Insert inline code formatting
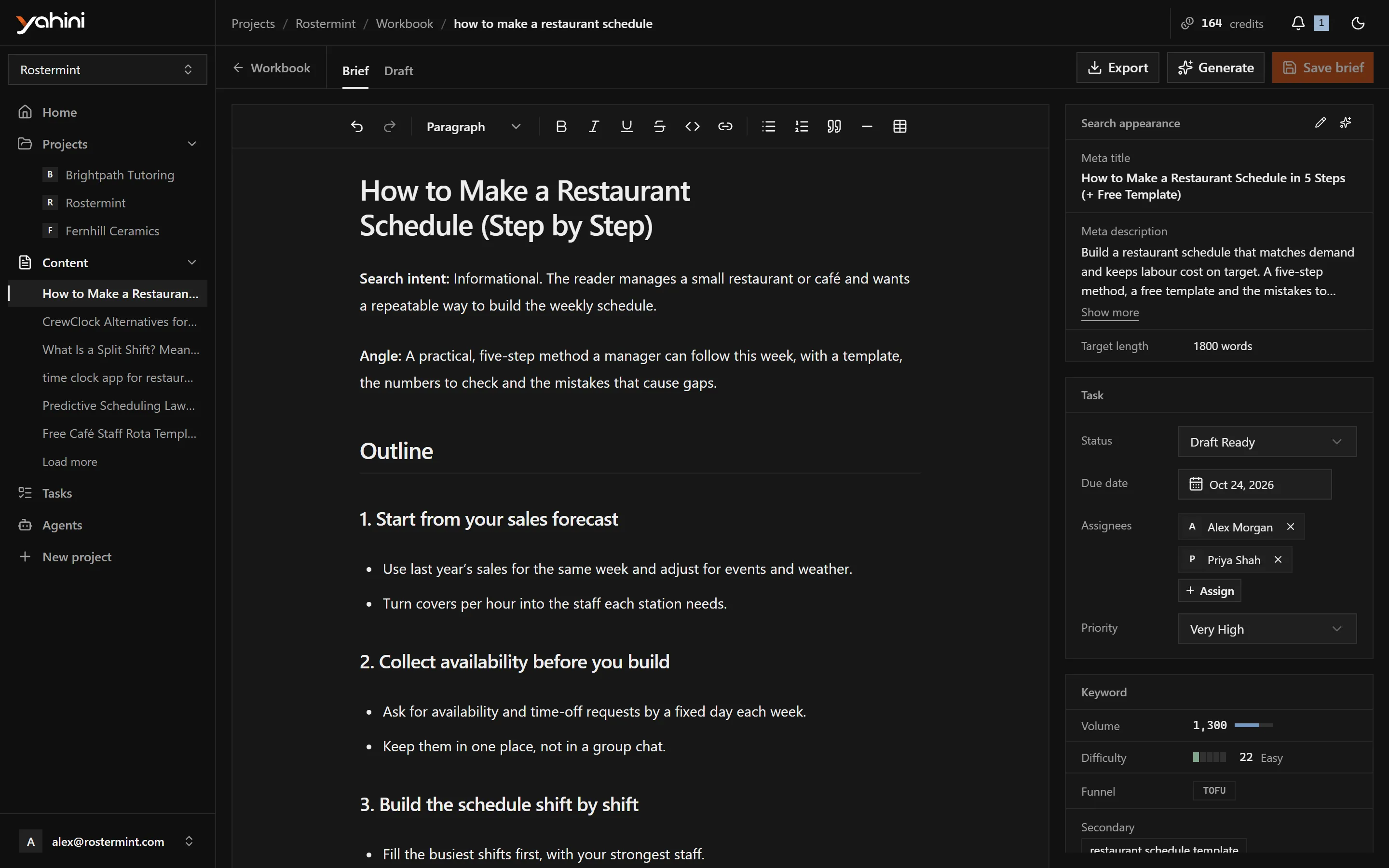This screenshot has height=868, width=1389. coord(692,126)
